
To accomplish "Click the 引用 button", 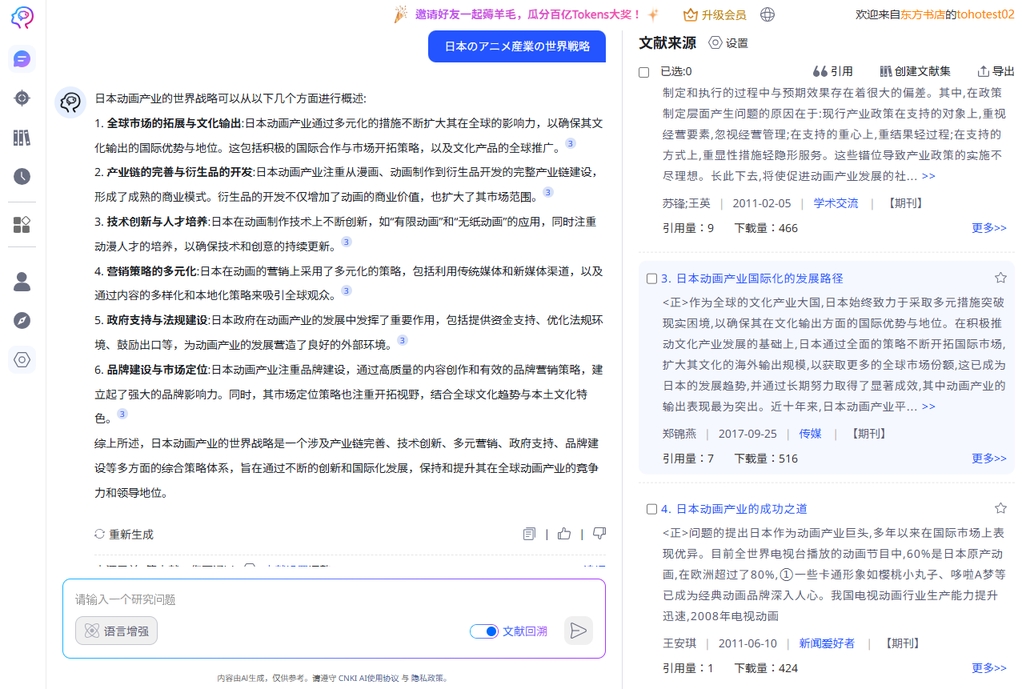I will tap(833, 71).
